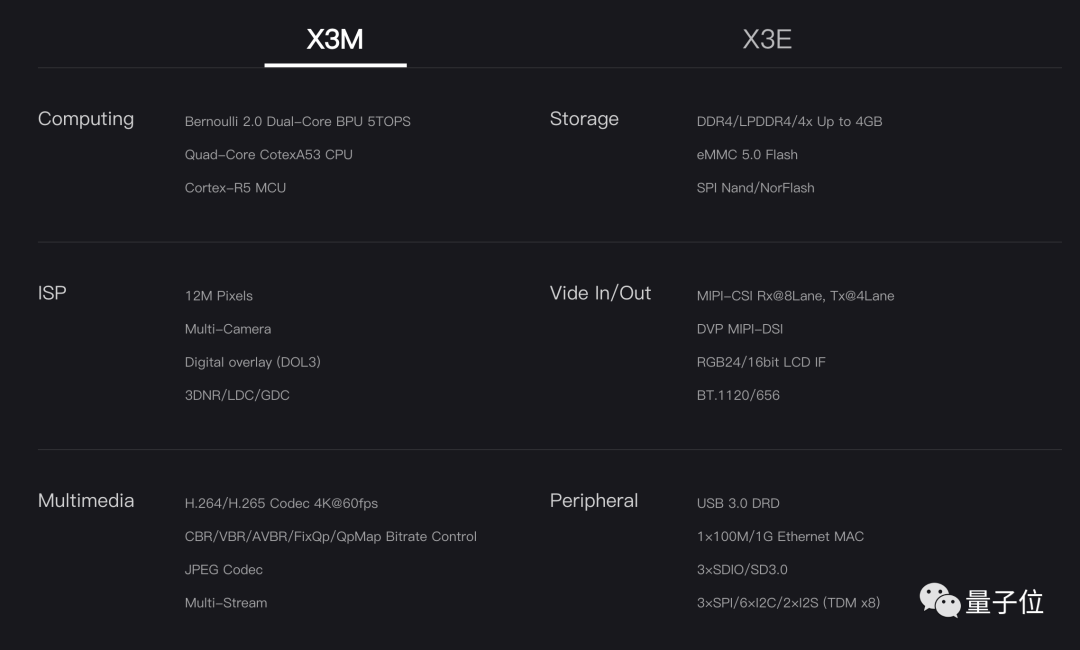Click Bernoulli 2.0 Dual-Core BPU 5TOPS text

[x=297, y=121]
